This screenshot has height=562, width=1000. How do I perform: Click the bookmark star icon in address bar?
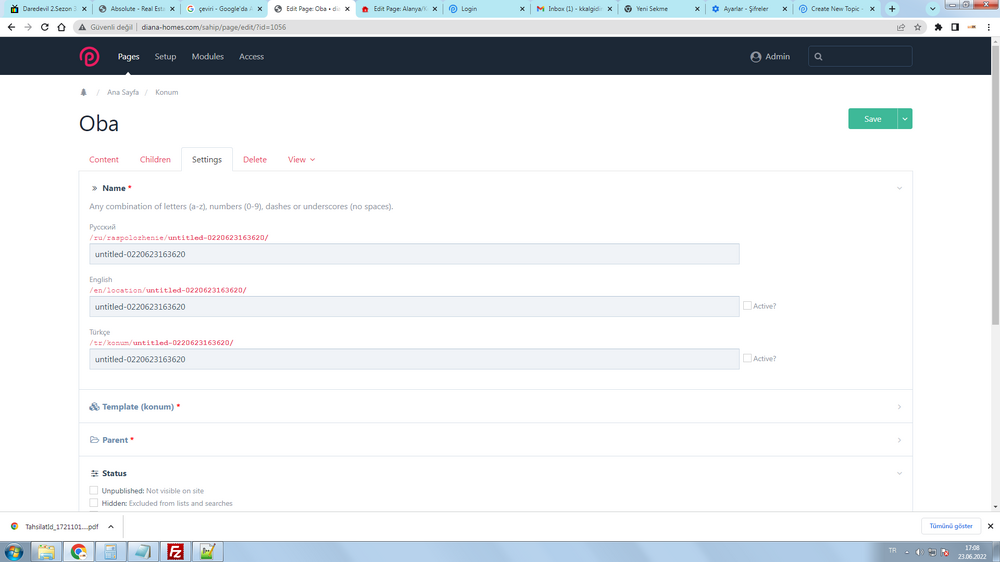coord(917,27)
